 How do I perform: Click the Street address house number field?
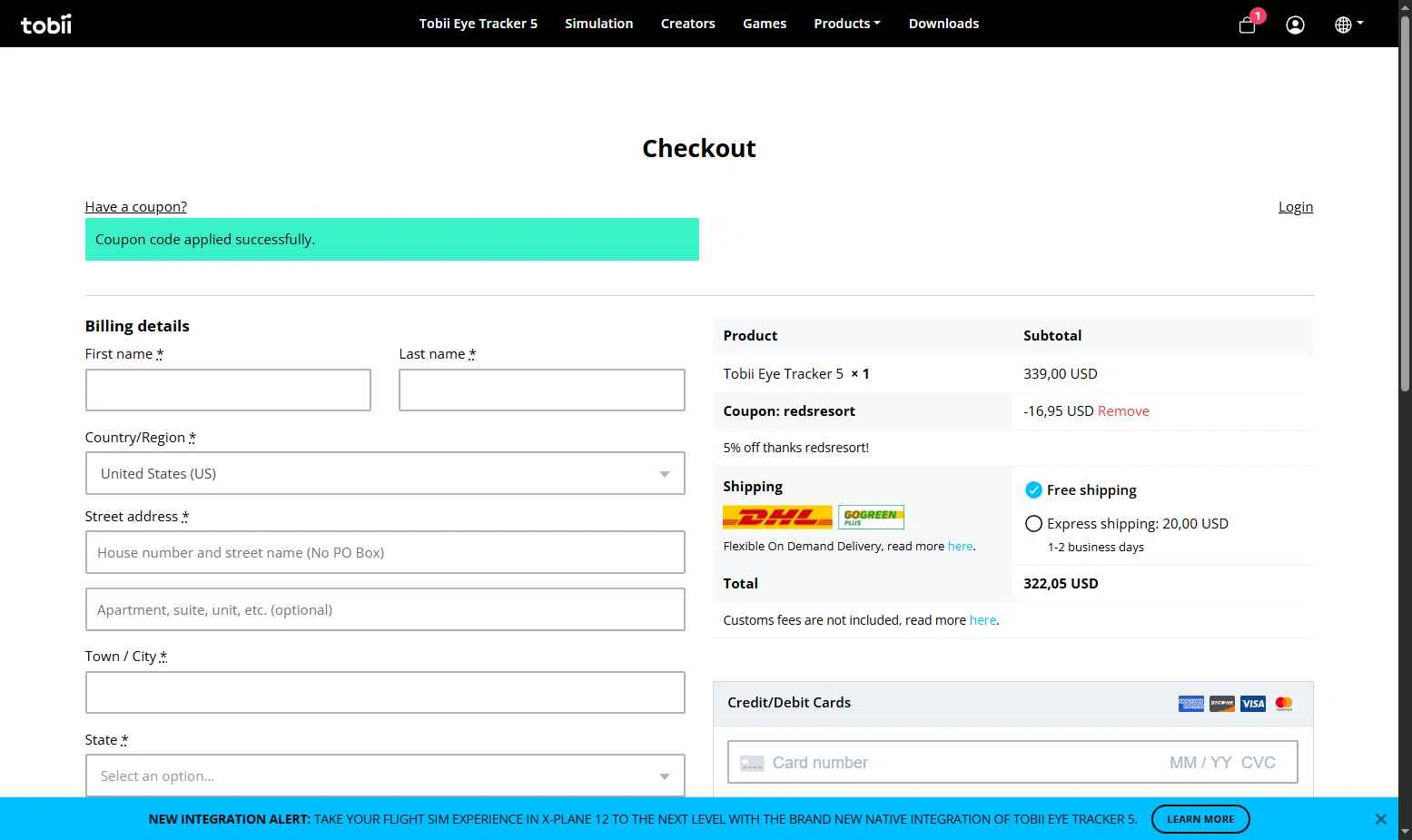pos(385,553)
